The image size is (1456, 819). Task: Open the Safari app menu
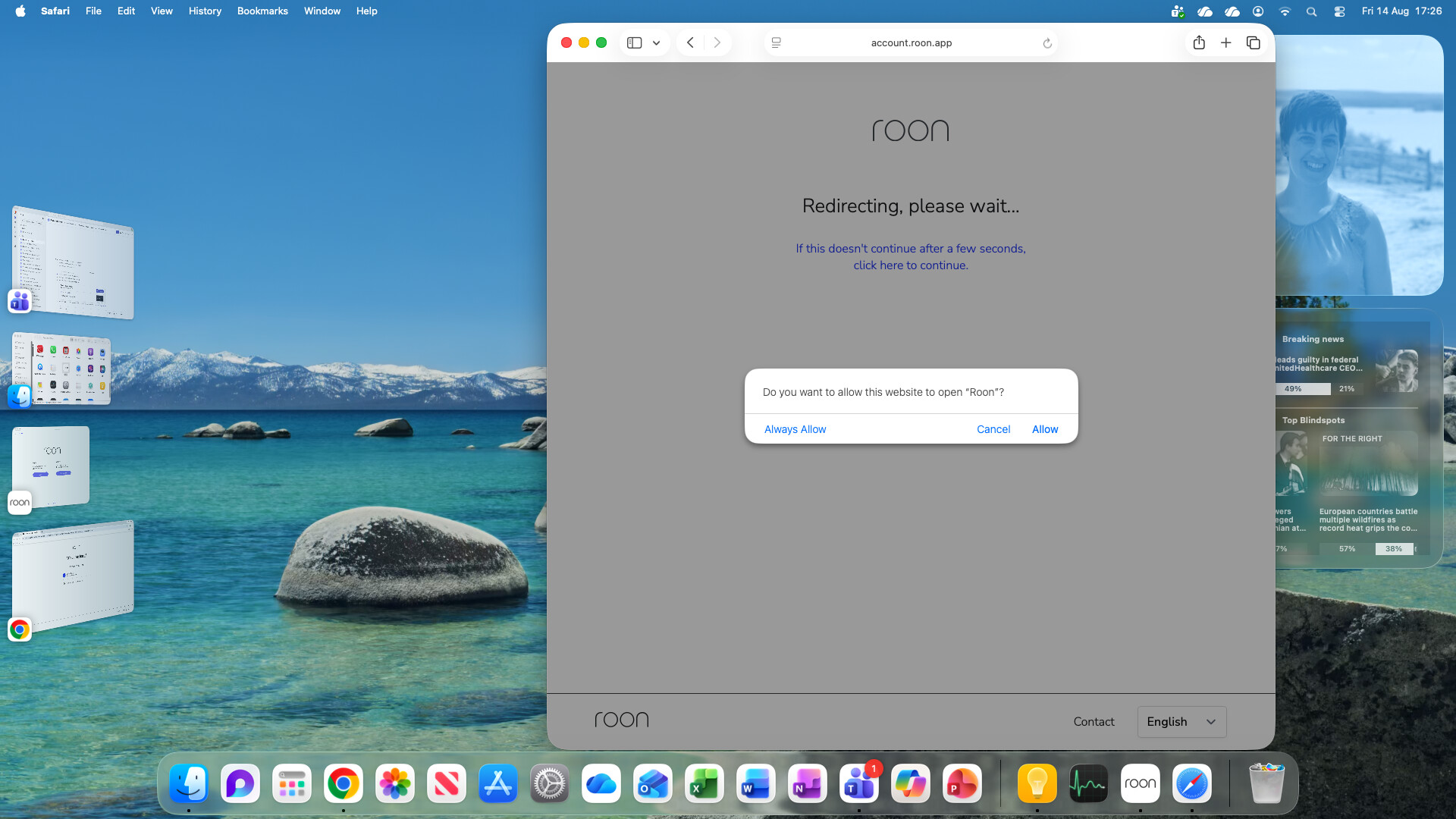[55, 11]
